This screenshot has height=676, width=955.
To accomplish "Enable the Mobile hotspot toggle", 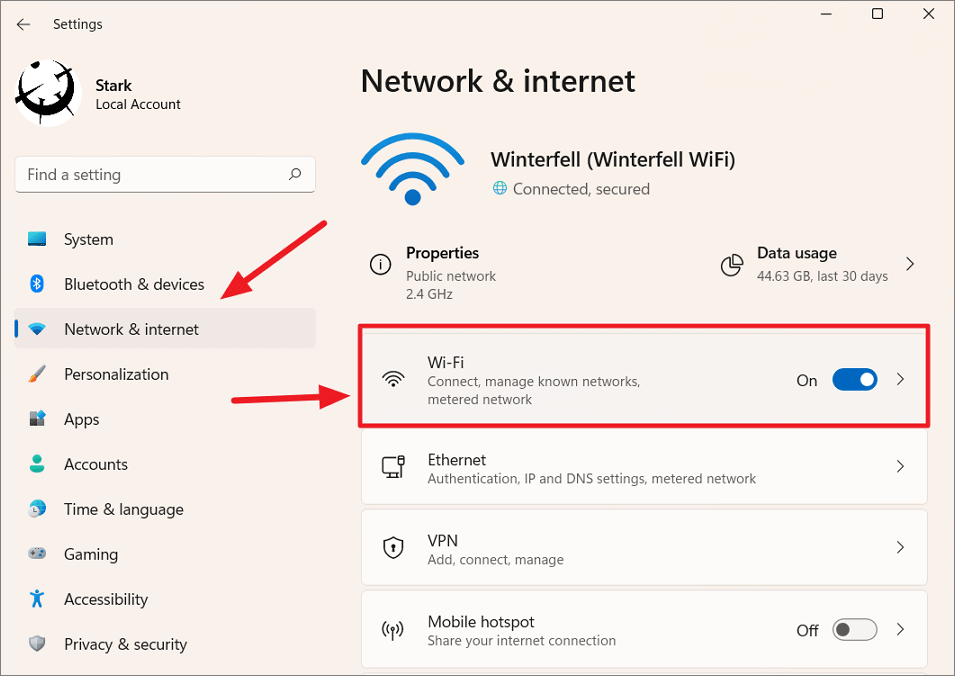I will click(854, 630).
